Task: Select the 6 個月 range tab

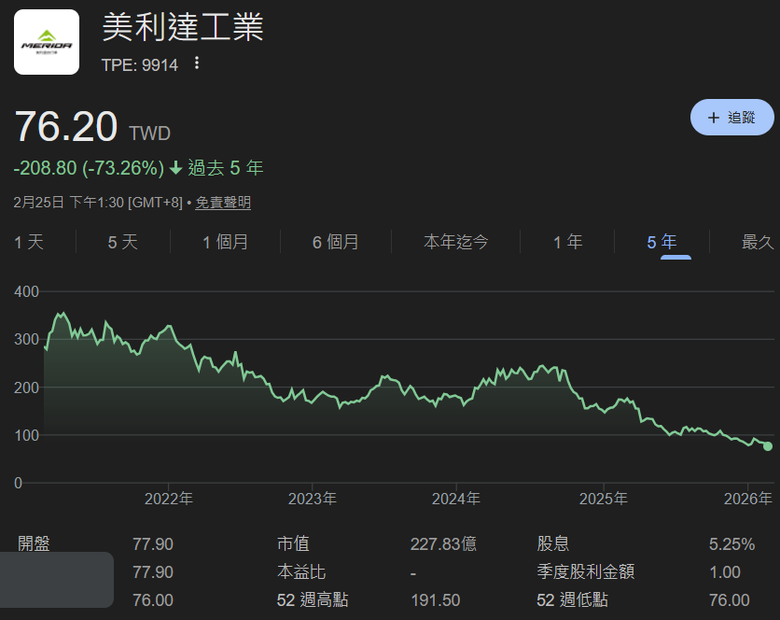Action: [x=335, y=242]
